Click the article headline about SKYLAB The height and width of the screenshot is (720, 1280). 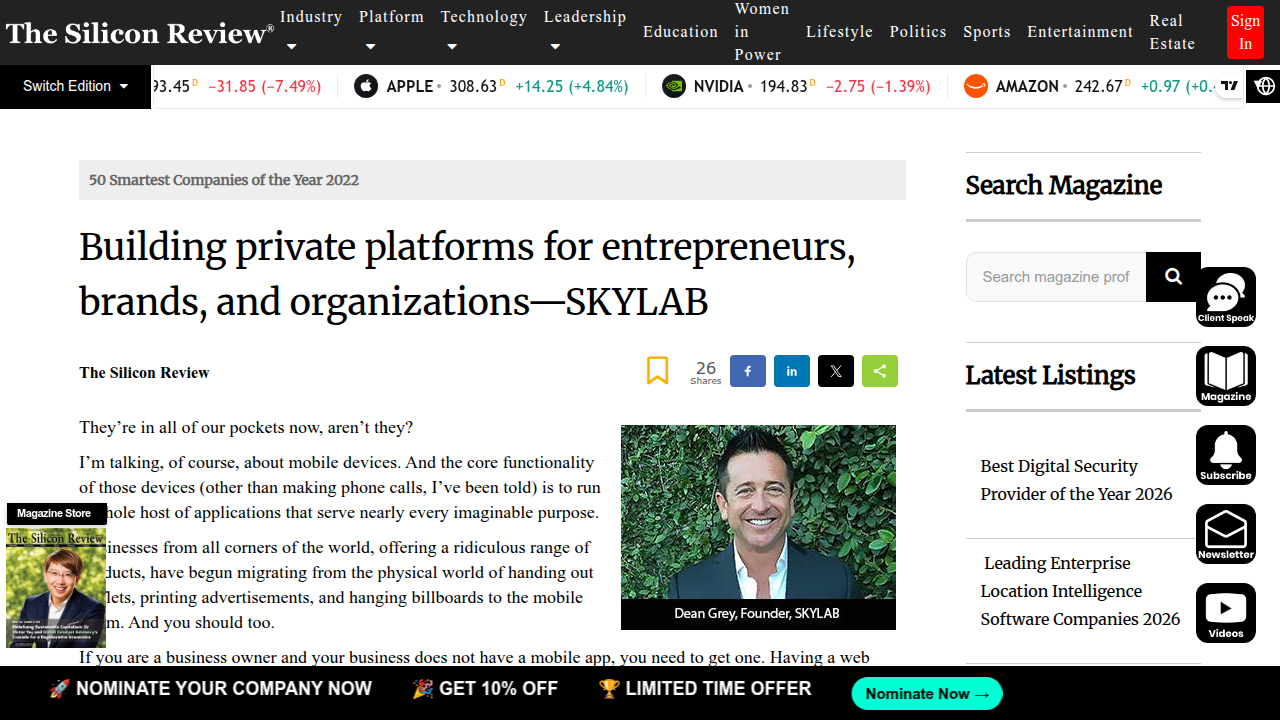pos(467,273)
